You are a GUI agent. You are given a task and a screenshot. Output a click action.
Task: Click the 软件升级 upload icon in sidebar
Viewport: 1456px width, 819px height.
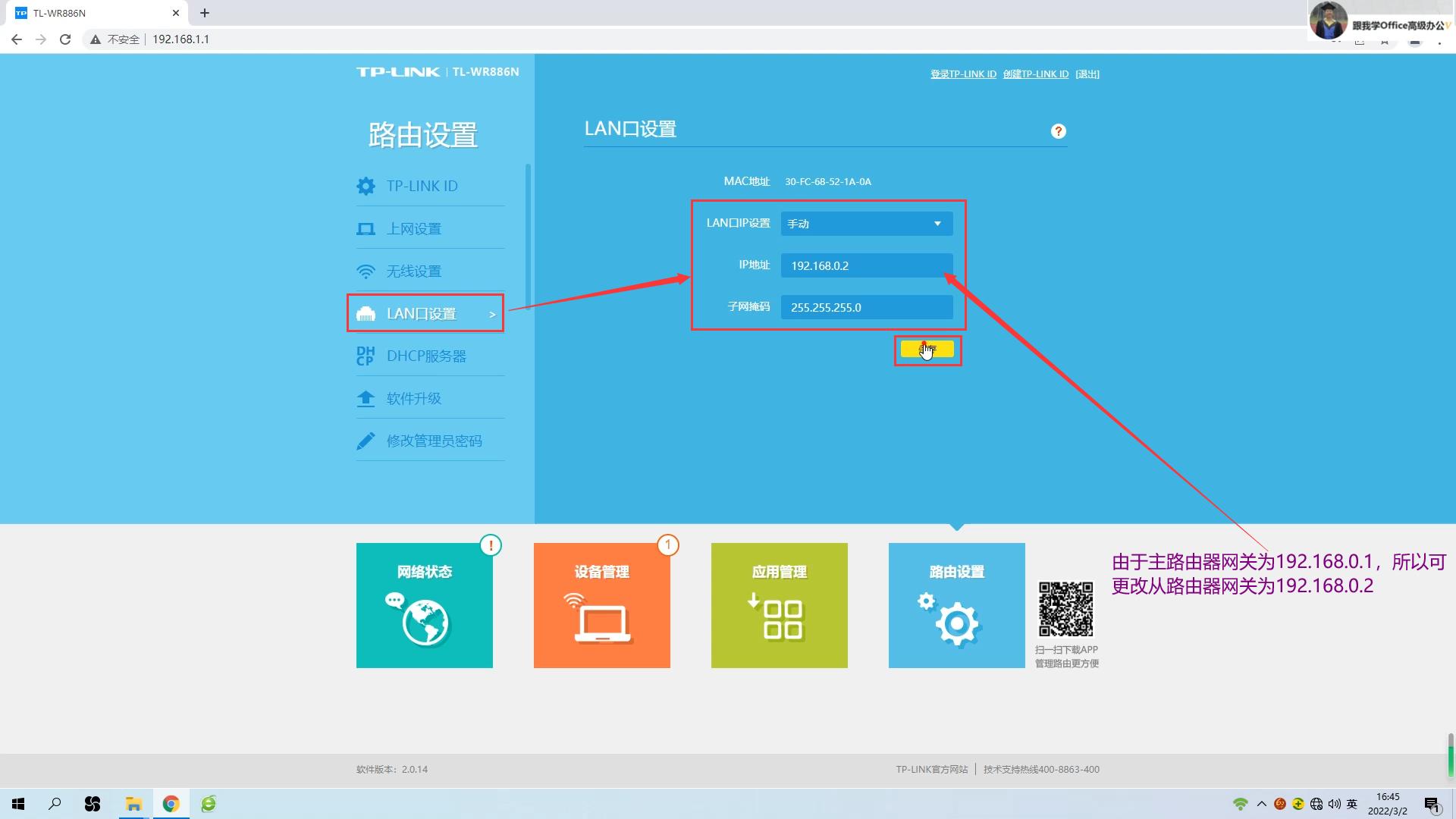366,398
